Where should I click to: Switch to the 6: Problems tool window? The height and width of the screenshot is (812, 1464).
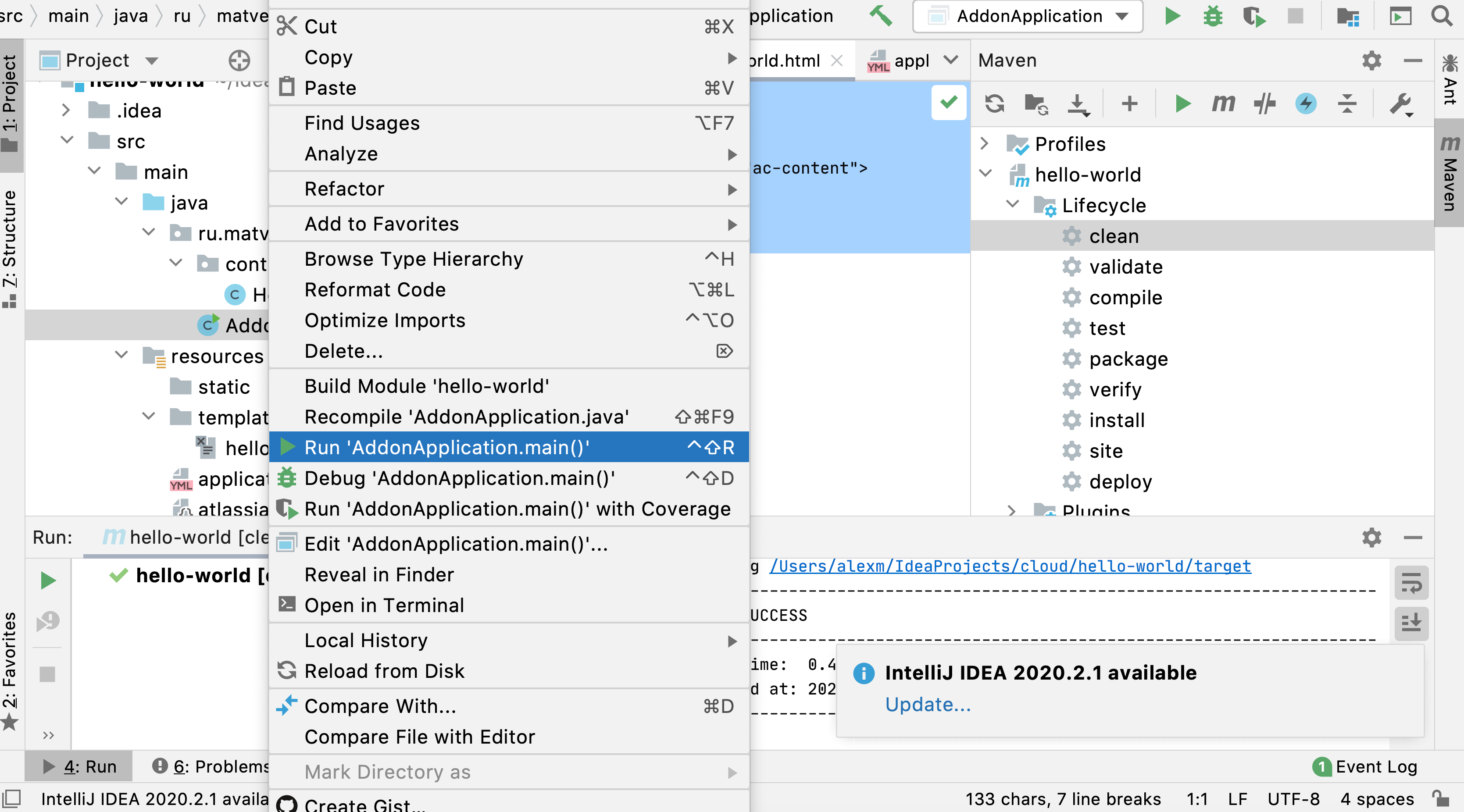coord(210,766)
